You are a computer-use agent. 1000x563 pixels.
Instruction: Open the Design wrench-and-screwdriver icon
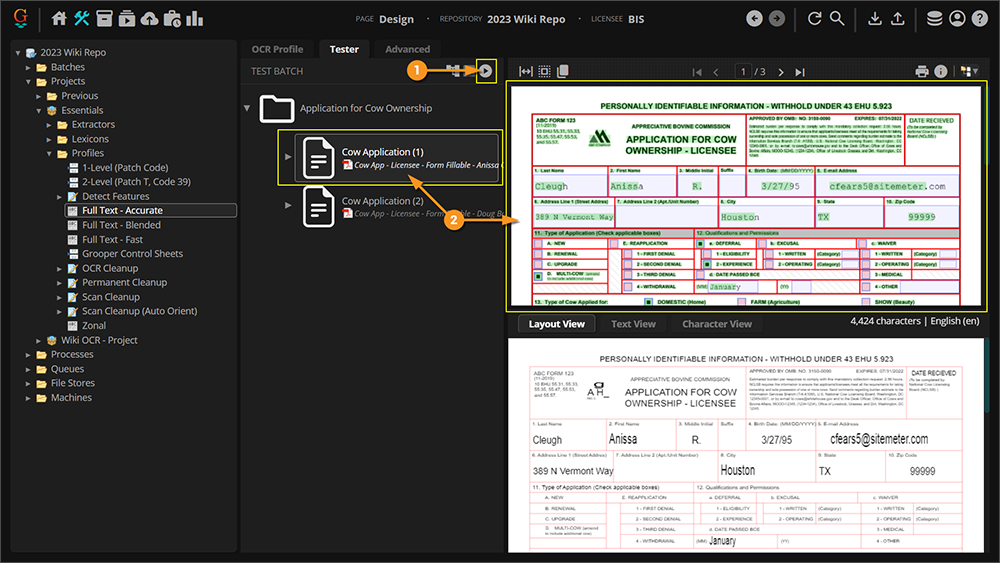(82, 19)
